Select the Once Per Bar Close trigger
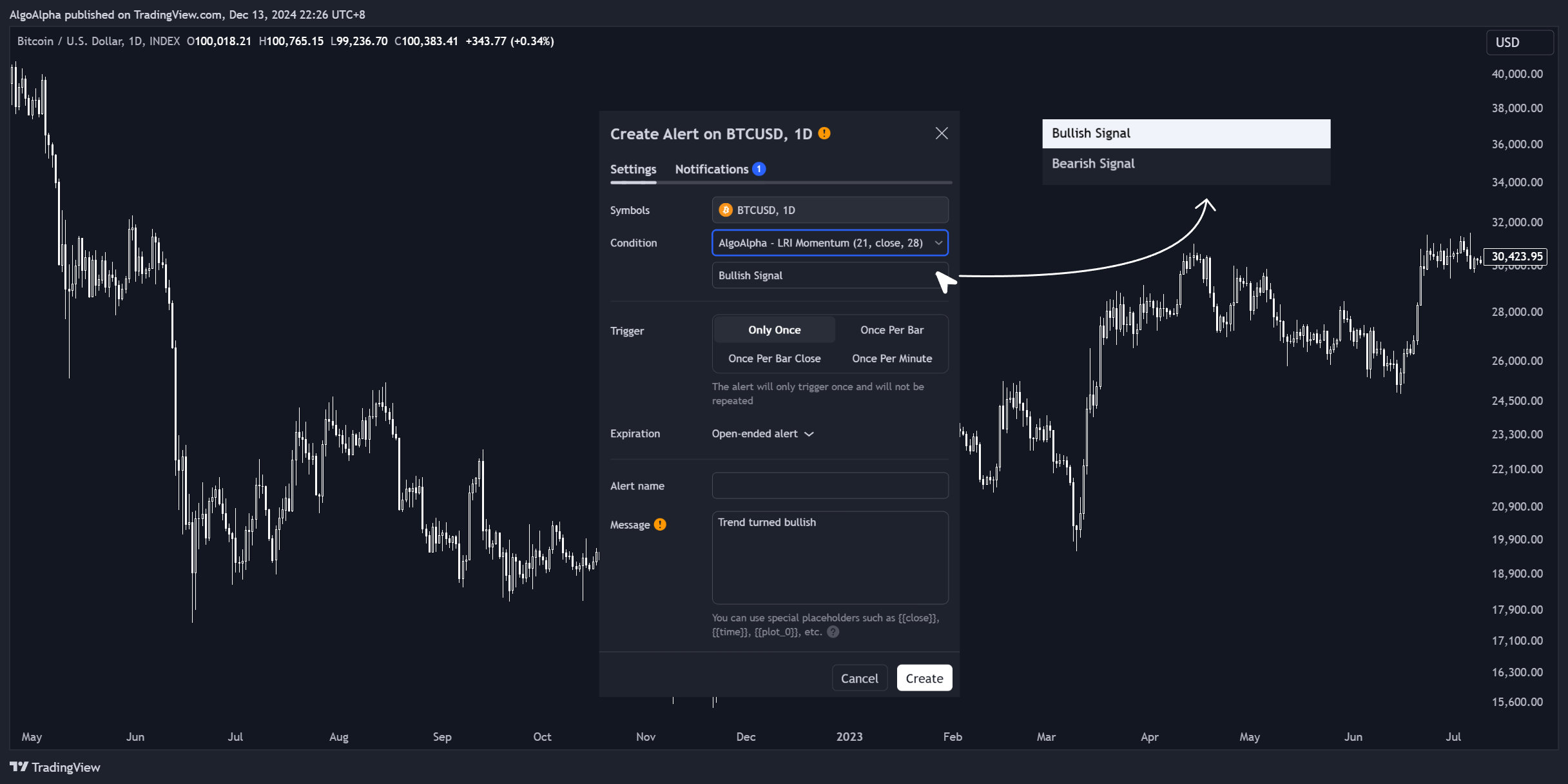The height and width of the screenshot is (784, 1568). (775, 358)
